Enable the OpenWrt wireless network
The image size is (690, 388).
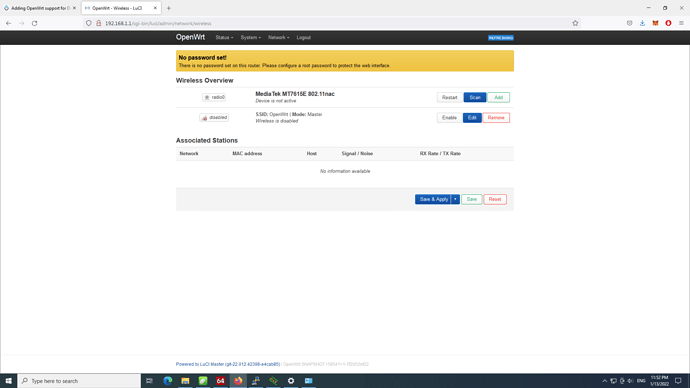[449, 117]
